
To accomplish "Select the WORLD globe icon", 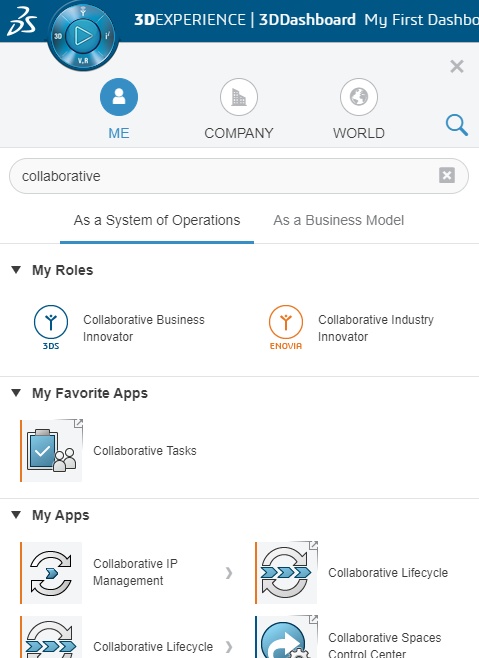I will pos(359,97).
